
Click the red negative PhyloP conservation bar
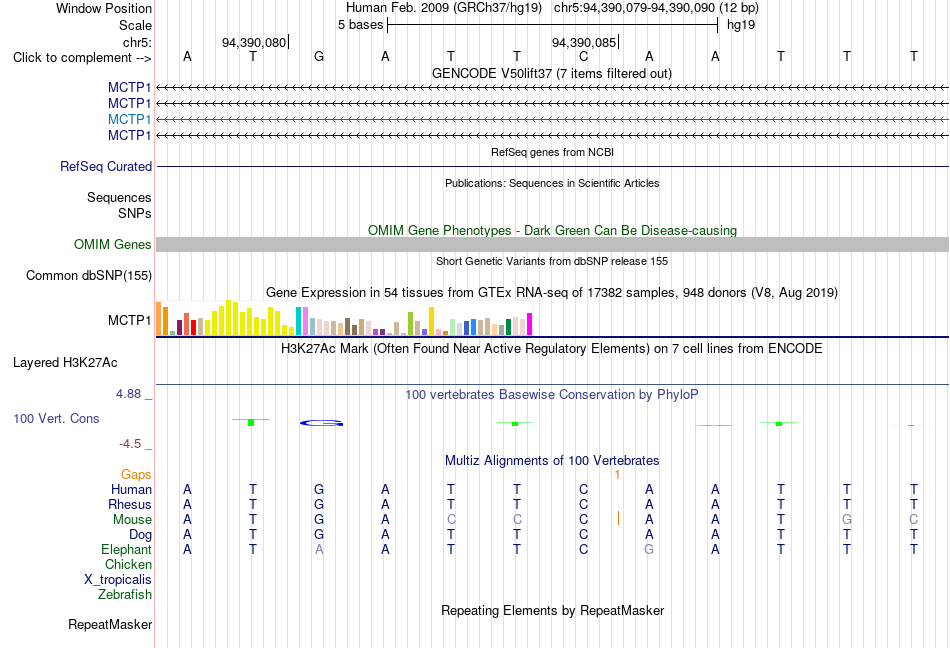[715, 425]
